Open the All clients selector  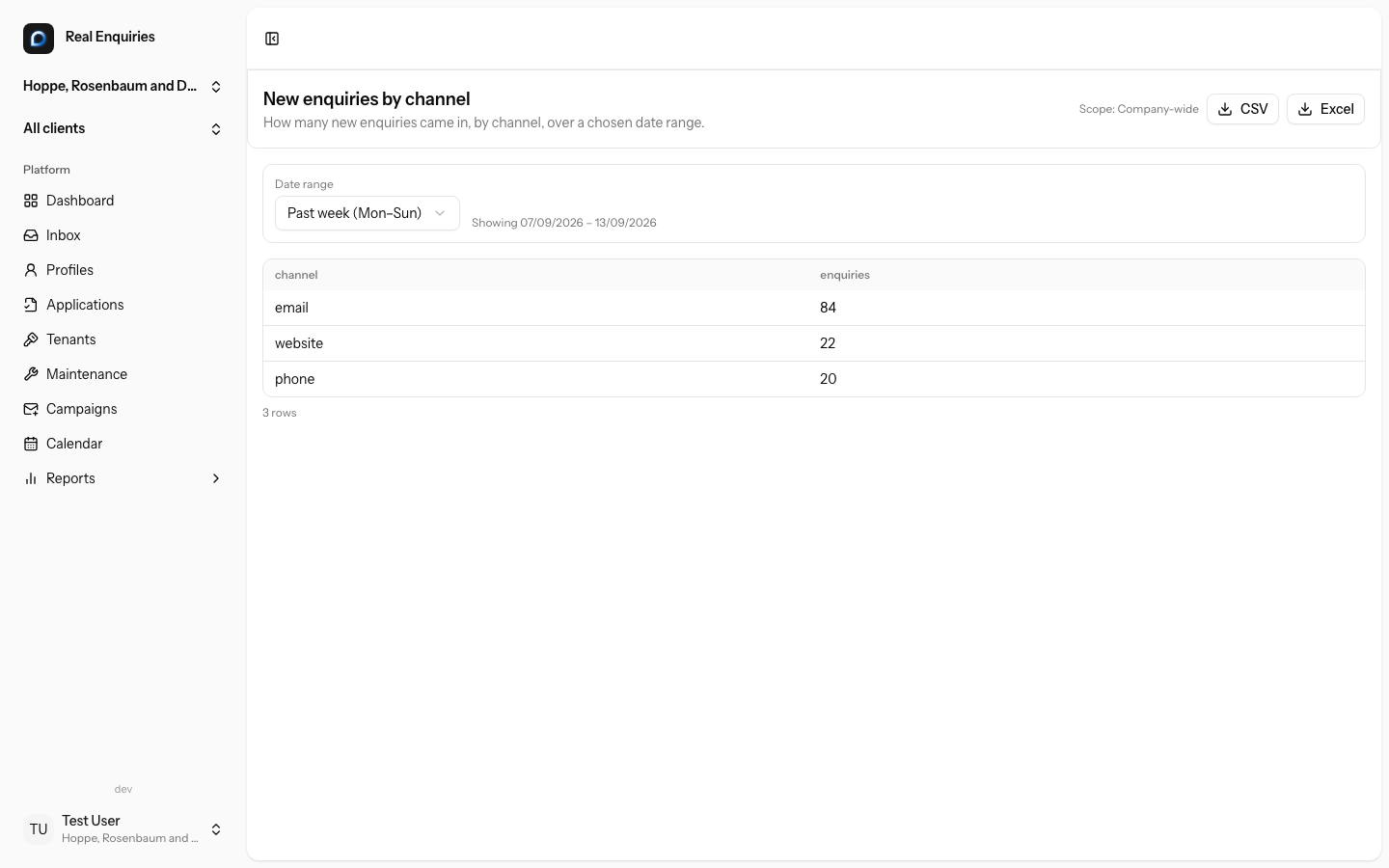(123, 128)
